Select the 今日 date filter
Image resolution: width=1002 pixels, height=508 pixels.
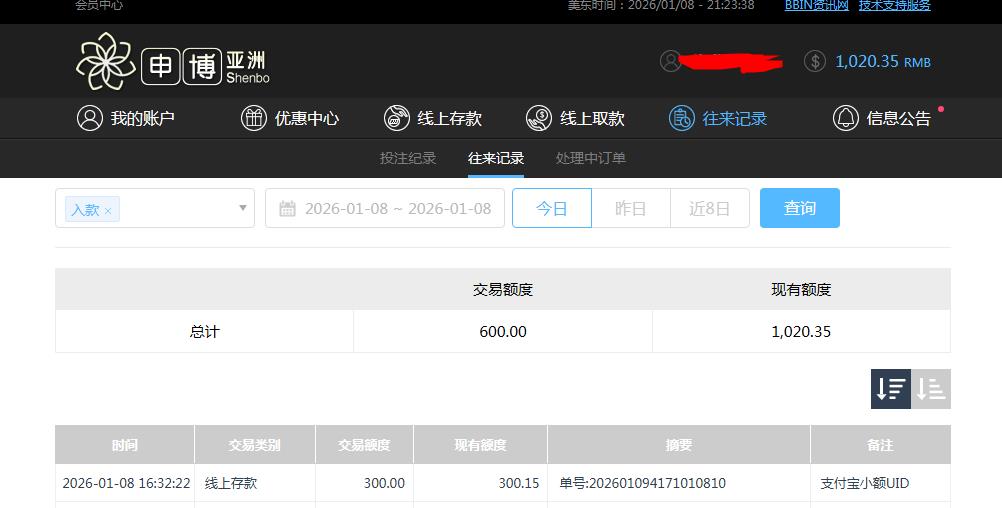[551, 208]
